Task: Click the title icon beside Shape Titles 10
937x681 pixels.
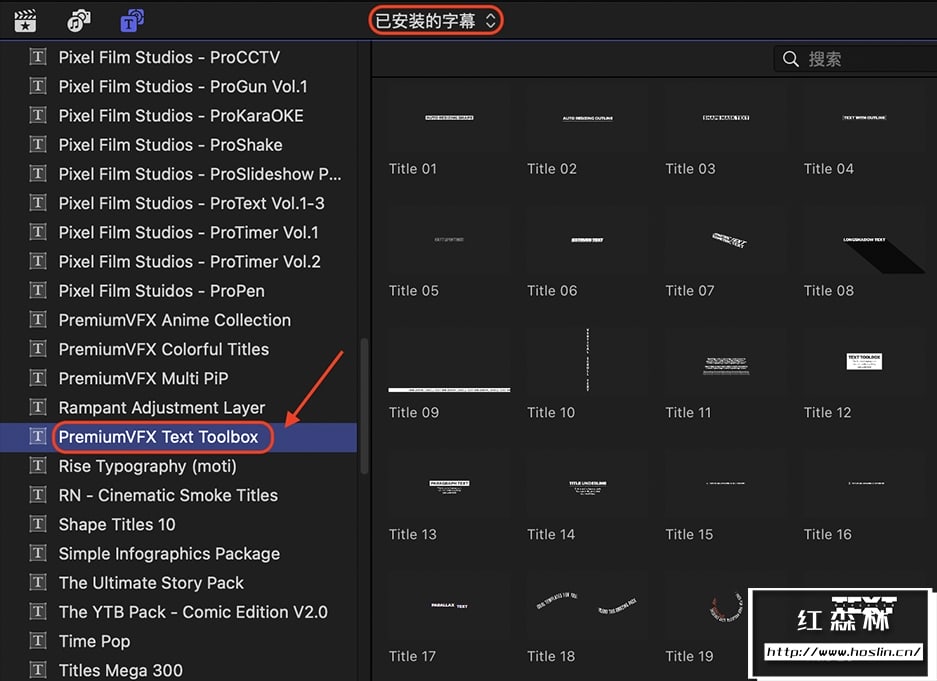Action: (38, 524)
